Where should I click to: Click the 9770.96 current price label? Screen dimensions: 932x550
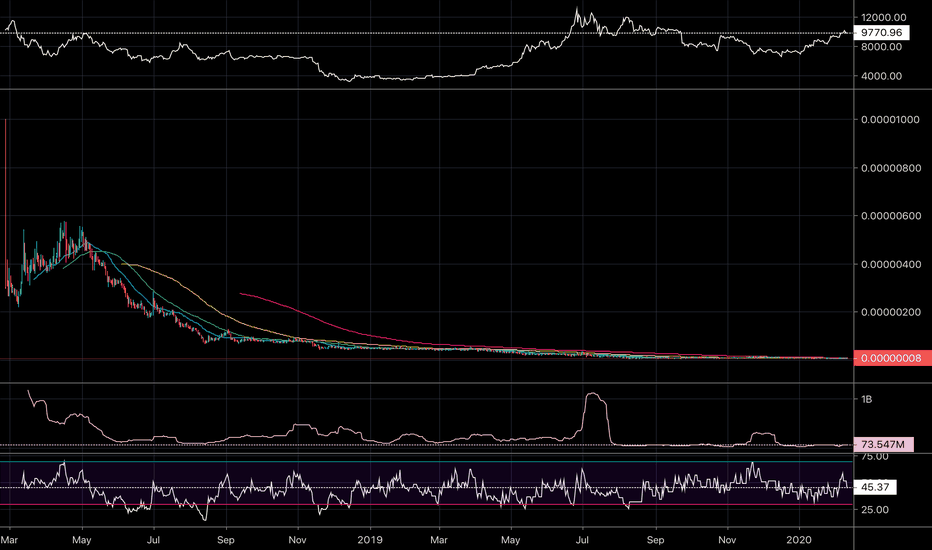pos(881,33)
